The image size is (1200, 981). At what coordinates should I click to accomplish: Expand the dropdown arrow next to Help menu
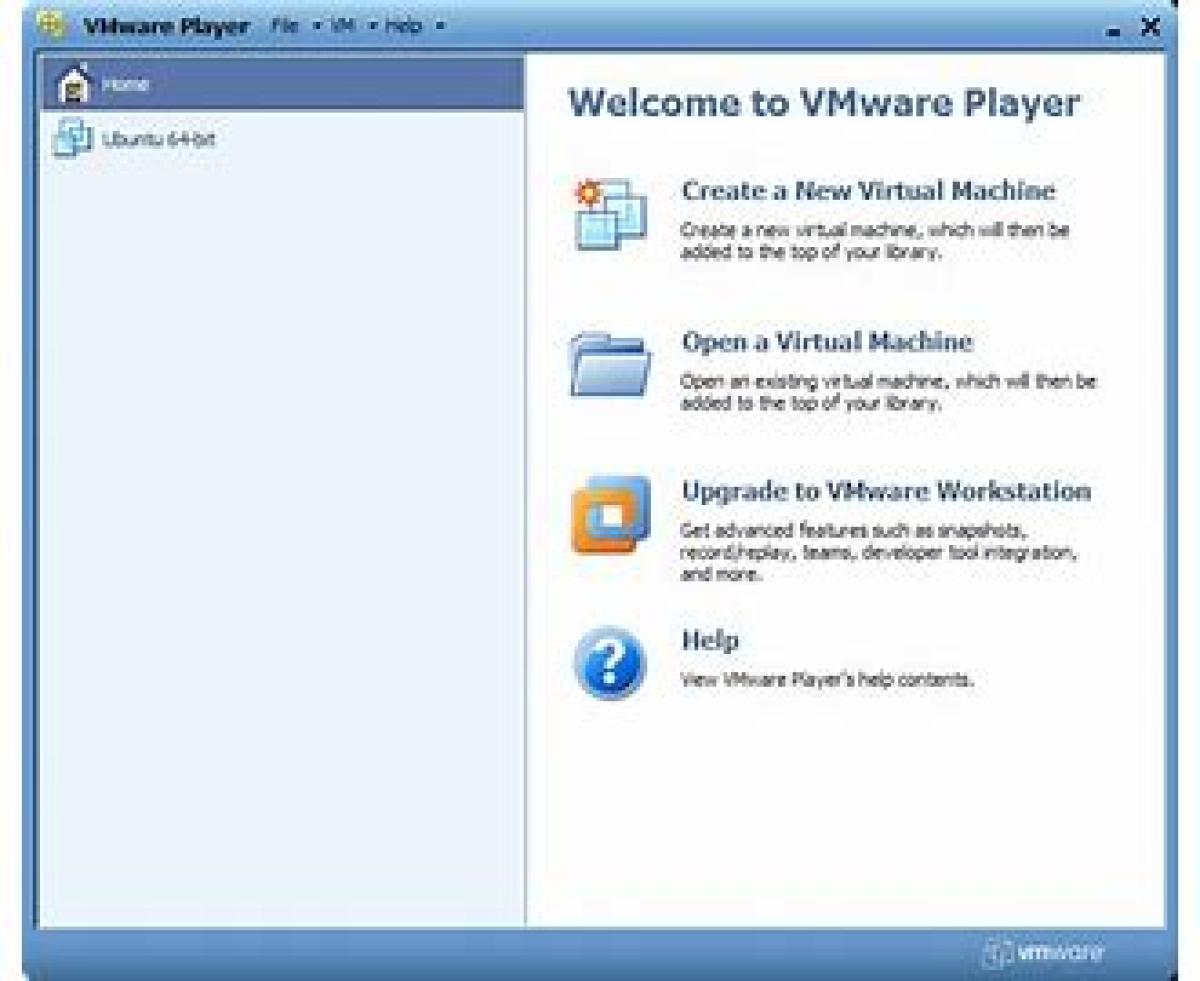tap(439, 27)
